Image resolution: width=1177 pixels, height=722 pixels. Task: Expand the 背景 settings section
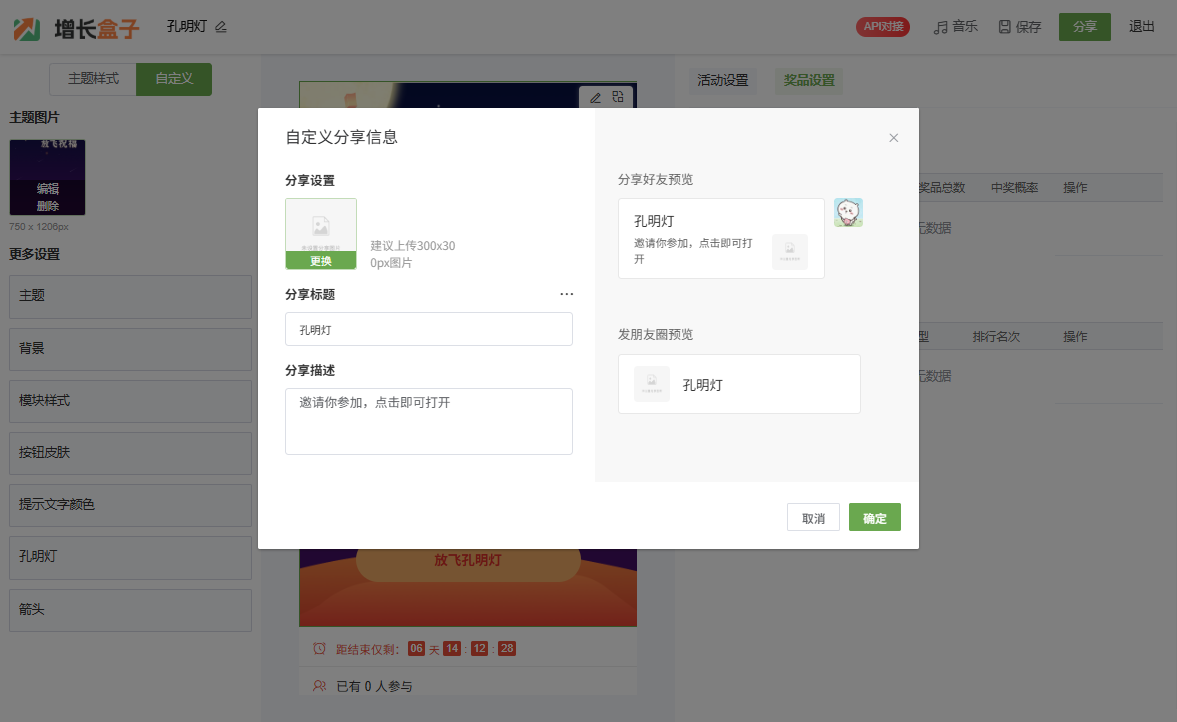click(x=130, y=349)
